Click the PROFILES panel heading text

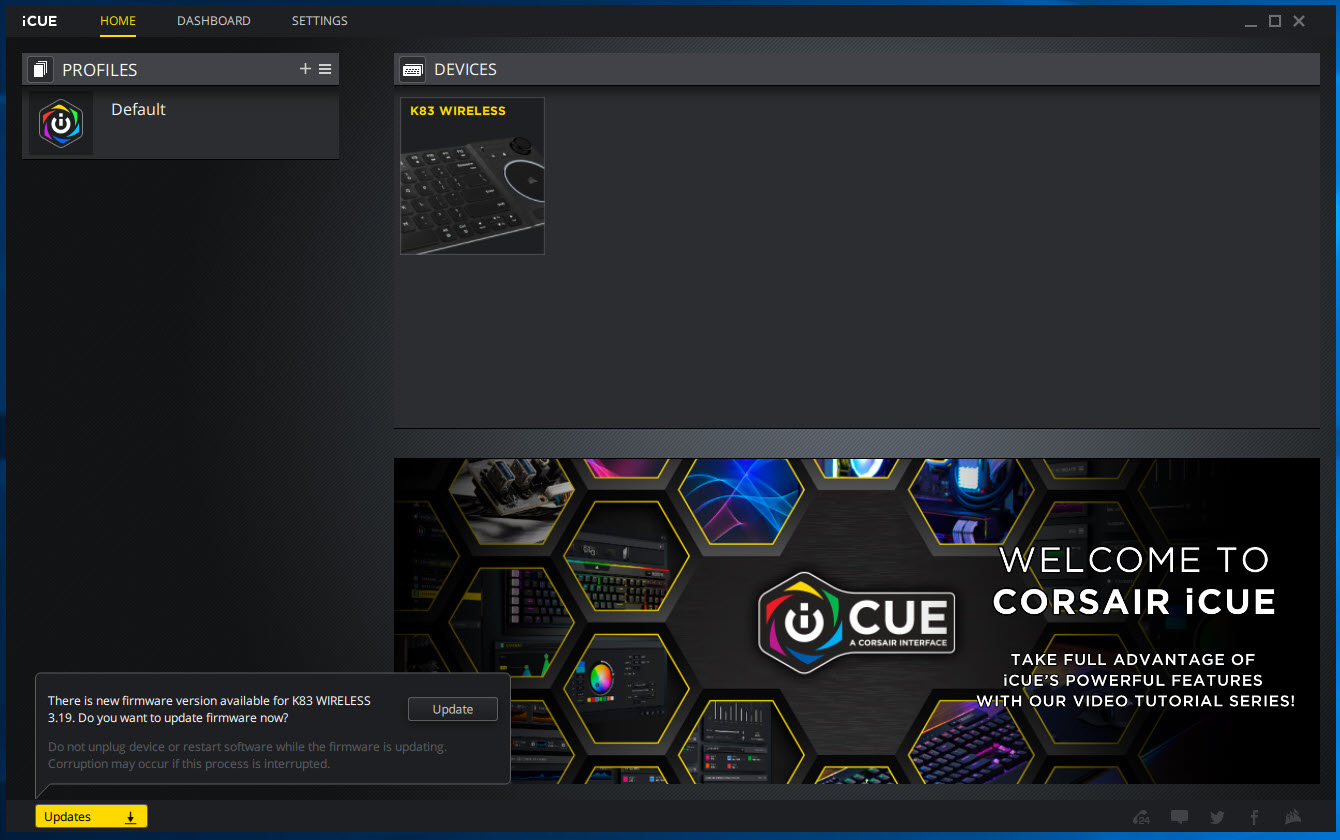click(100, 70)
